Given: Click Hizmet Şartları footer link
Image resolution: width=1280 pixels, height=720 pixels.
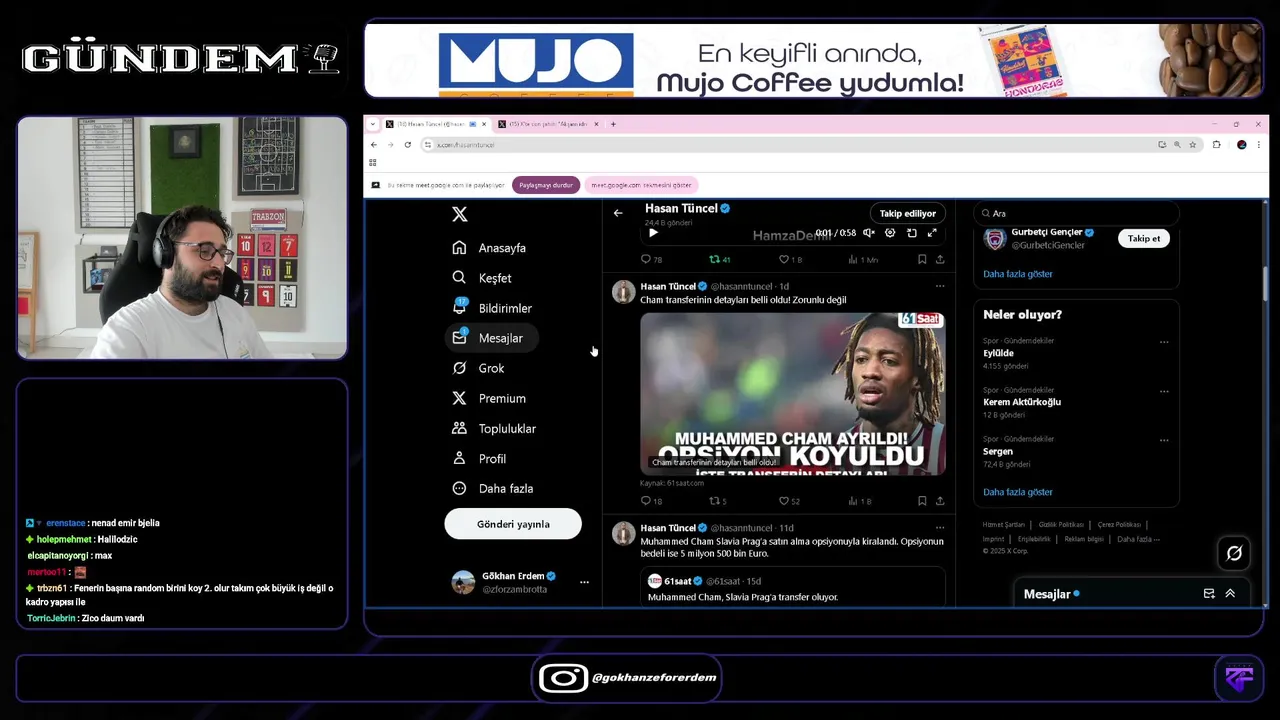Looking at the screenshot, I should pos(1003,524).
